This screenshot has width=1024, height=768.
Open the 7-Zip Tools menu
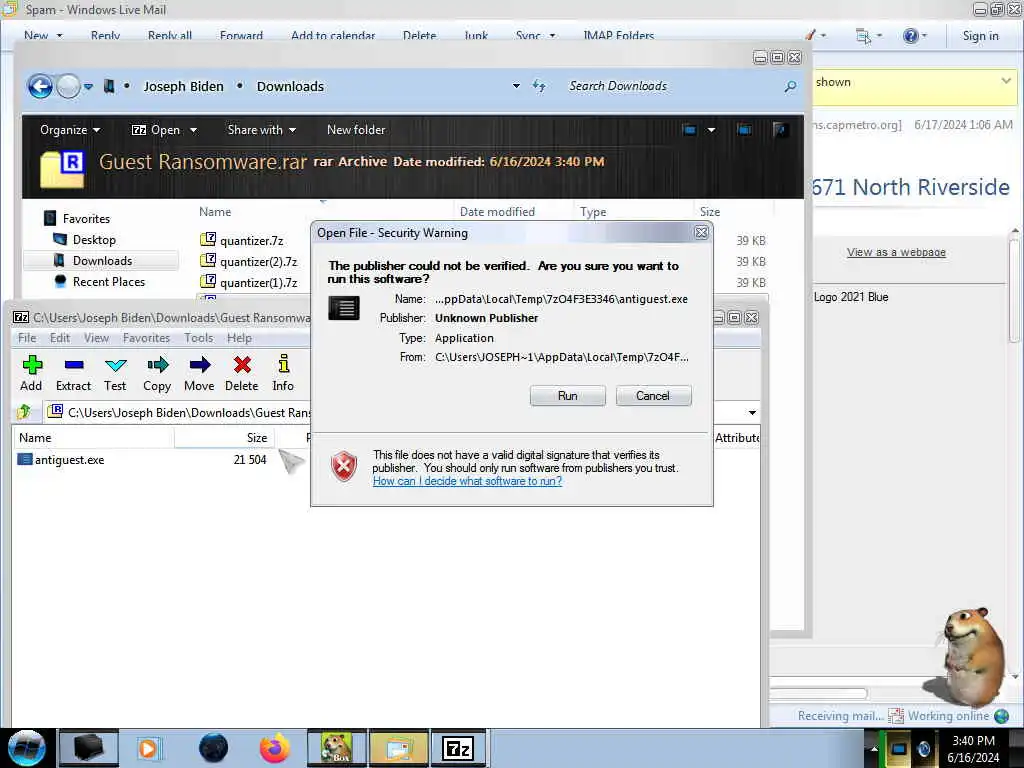point(199,338)
